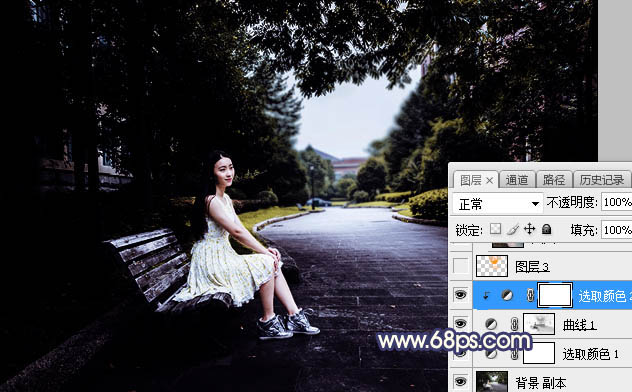This screenshot has height=392, width=632.
Task: Switch to the 通道 tab
Action: click(x=517, y=180)
